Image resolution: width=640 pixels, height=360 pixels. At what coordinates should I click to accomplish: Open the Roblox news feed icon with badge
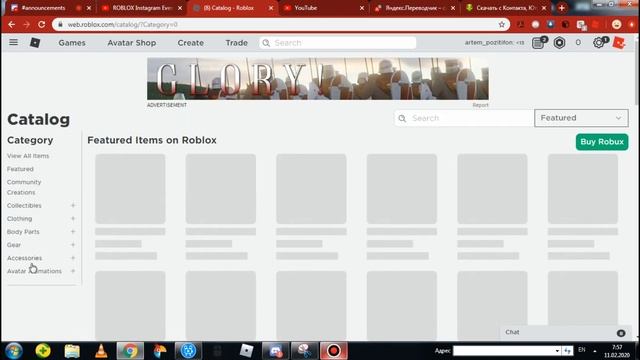click(538, 42)
